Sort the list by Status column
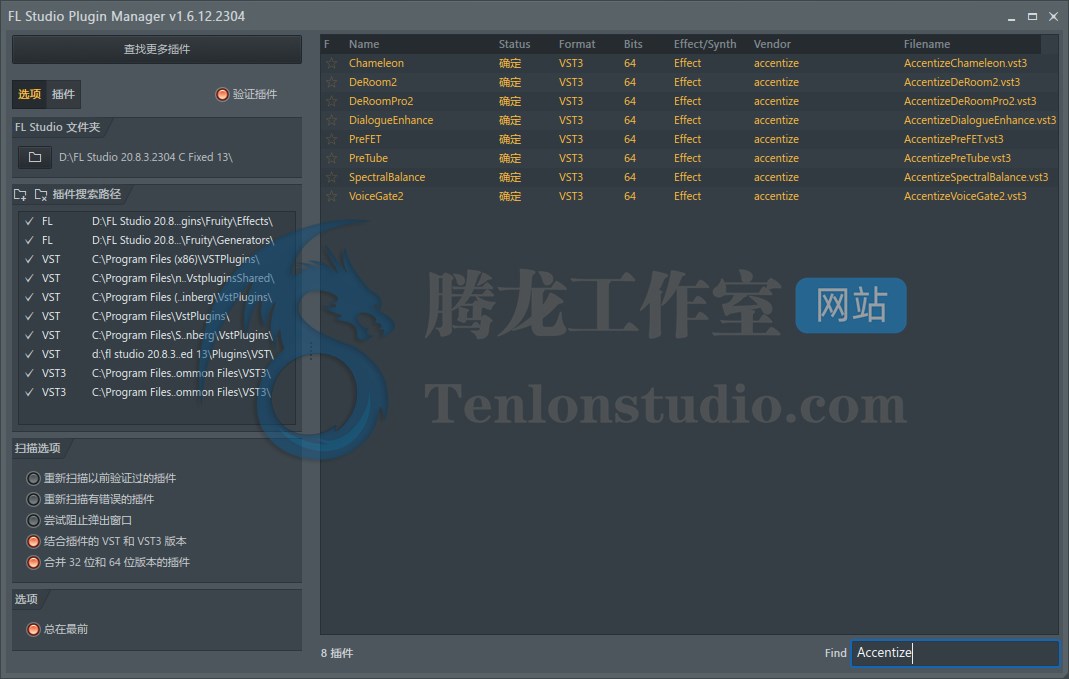The height and width of the screenshot is (679, 1069). coord(514,44)
